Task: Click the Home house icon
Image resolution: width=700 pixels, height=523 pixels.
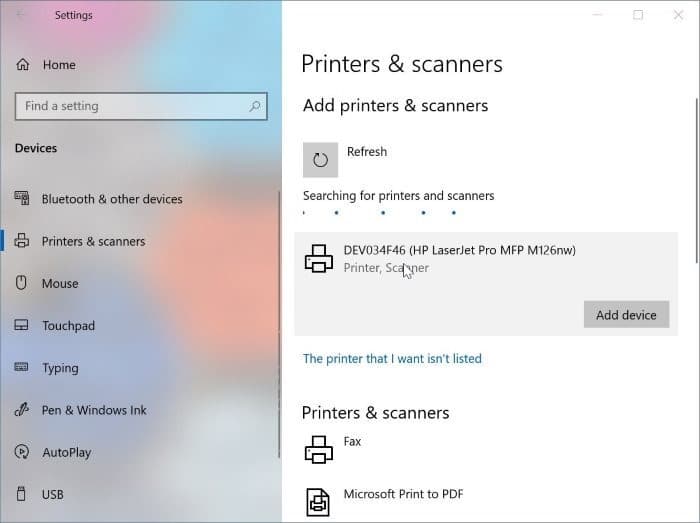Action: point(23,65)
